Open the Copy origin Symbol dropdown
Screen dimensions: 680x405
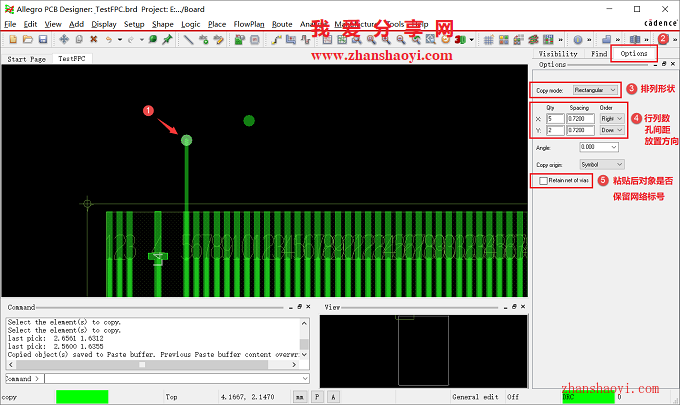click(x=602, y=164)
